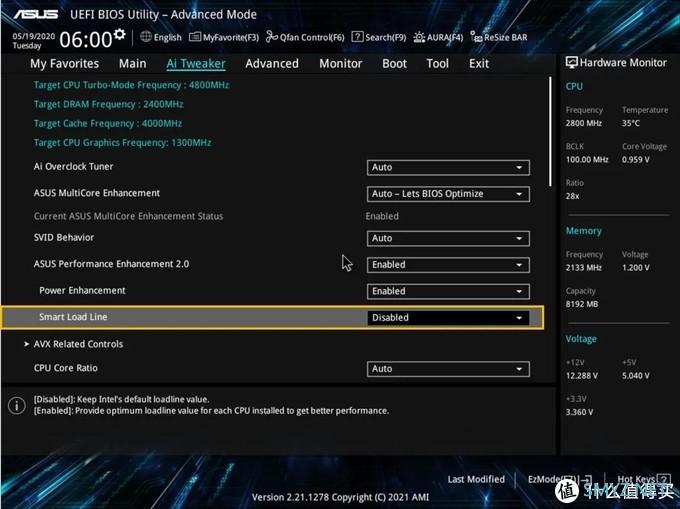Click the 12.288 V voltage reading
The width and height of the screenshot is (680, 509).
582,376
